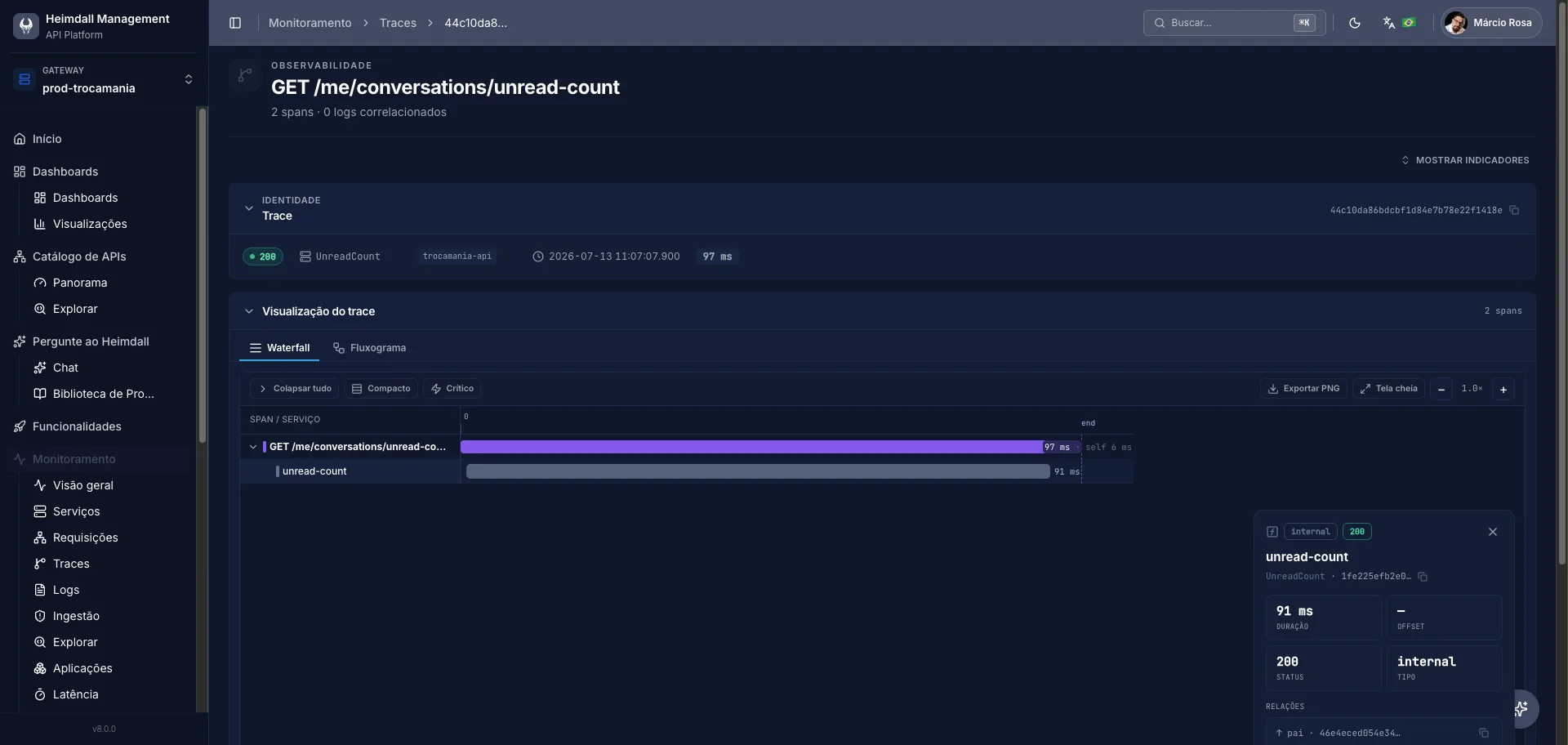Screen dimensions: 1568x745
Task: Open Márcio Rosa user profile menu
Action: pos(1492,23)
